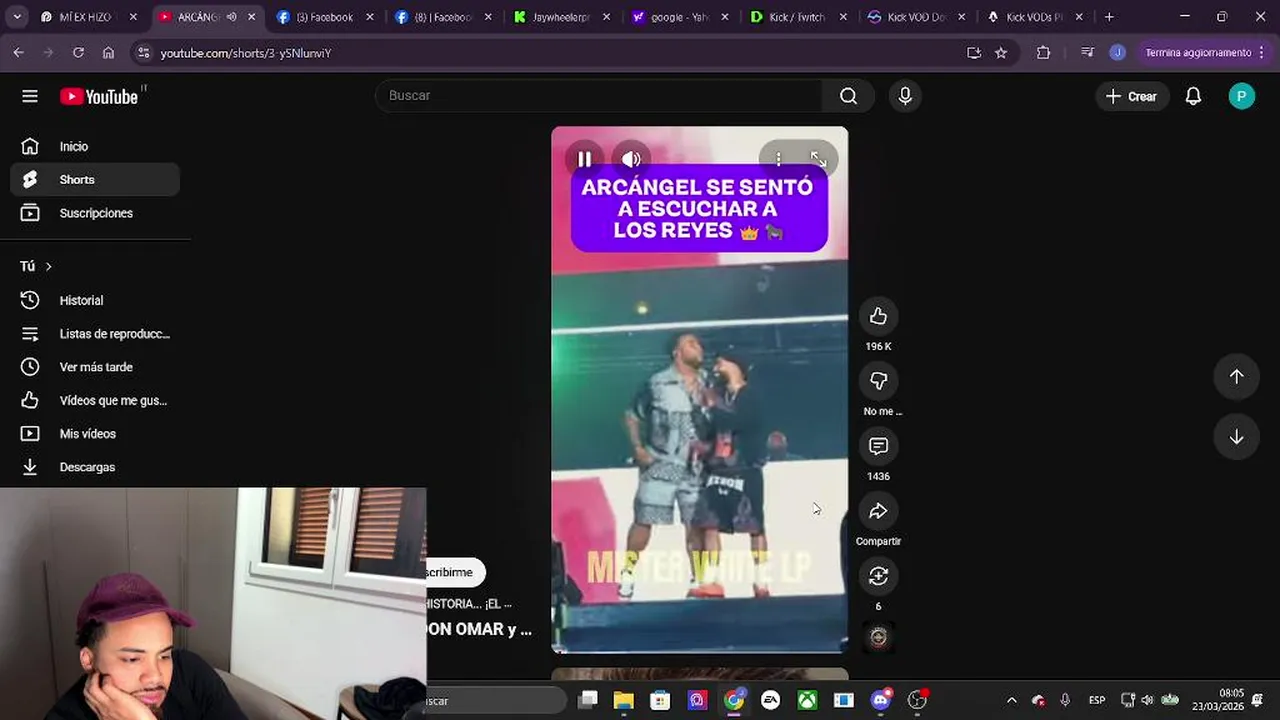Open Discord from the taskbar
Viewport: 1280px width, 720px height.
point(881,700)
